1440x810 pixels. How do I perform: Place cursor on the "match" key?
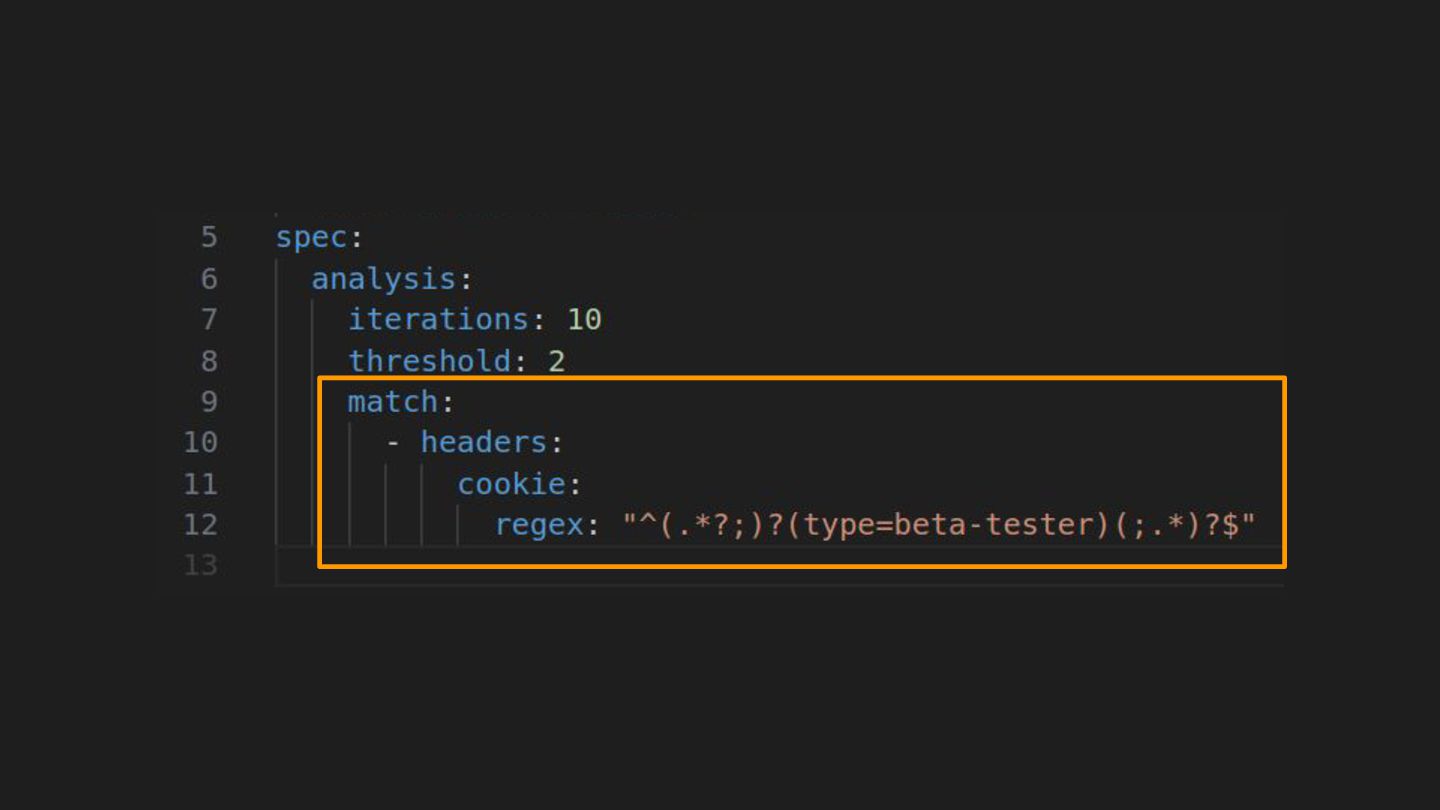392,401
